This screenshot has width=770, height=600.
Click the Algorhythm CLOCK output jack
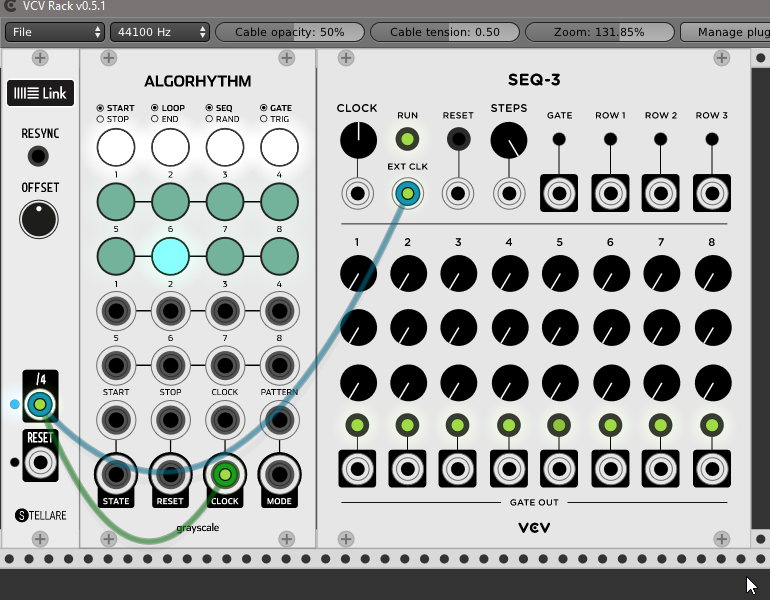click(x=225, y=474)
